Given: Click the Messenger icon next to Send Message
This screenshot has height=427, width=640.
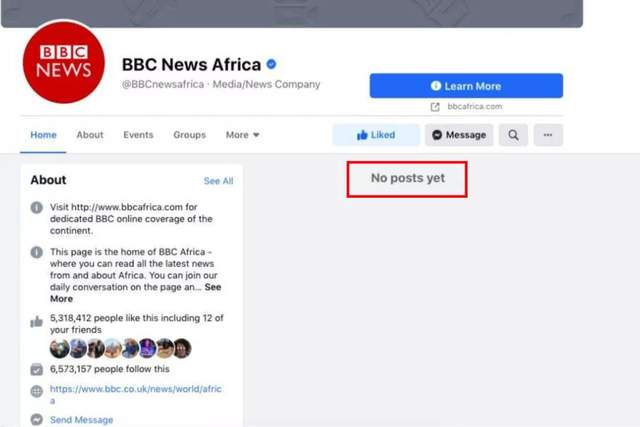Looking at the screenshot, I should click(x=37, y=420).
